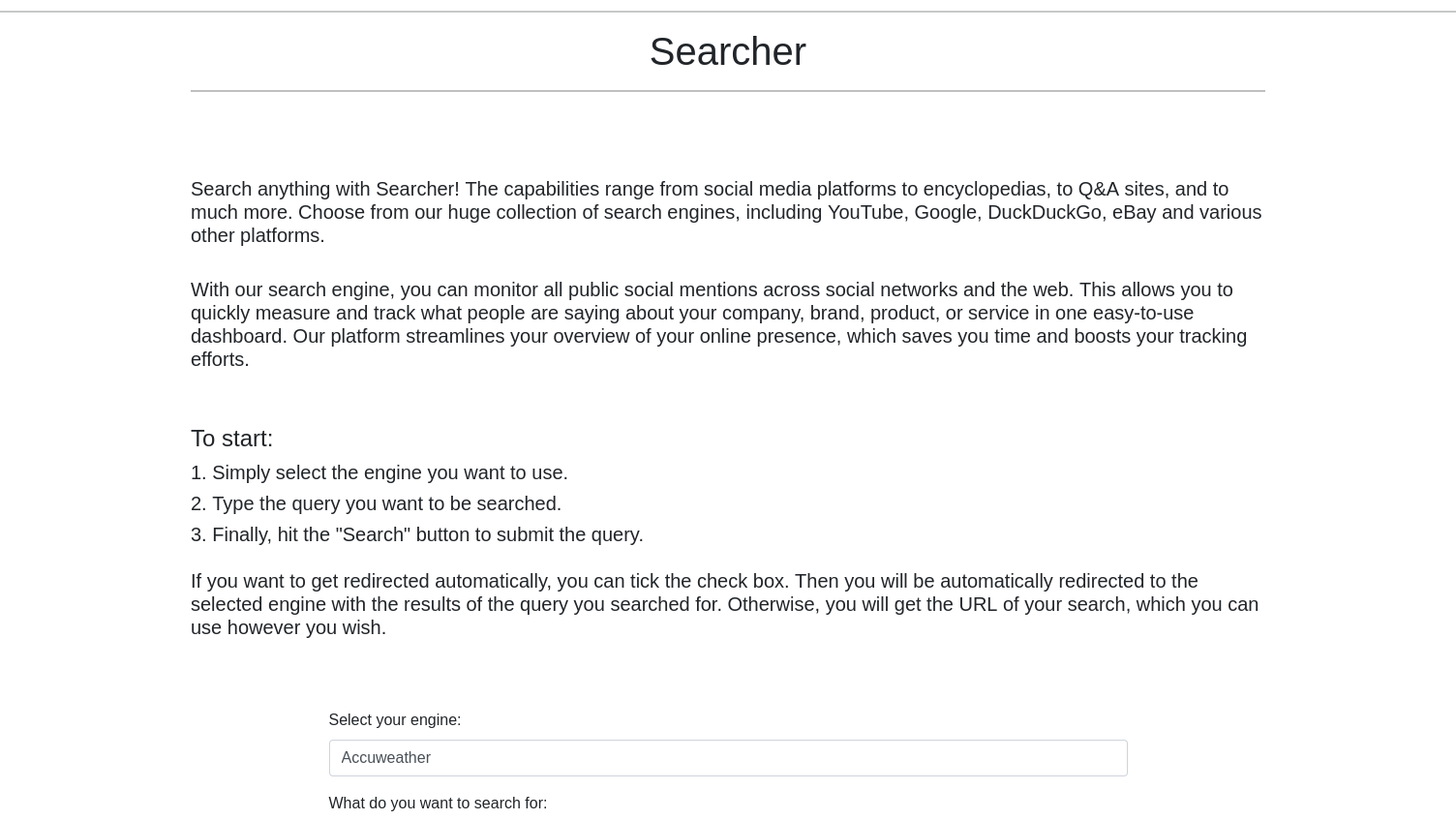Click the word "DuckDuckGo" in the intro paragraph
1456x820 pixels.
(x=1044, y=212)
